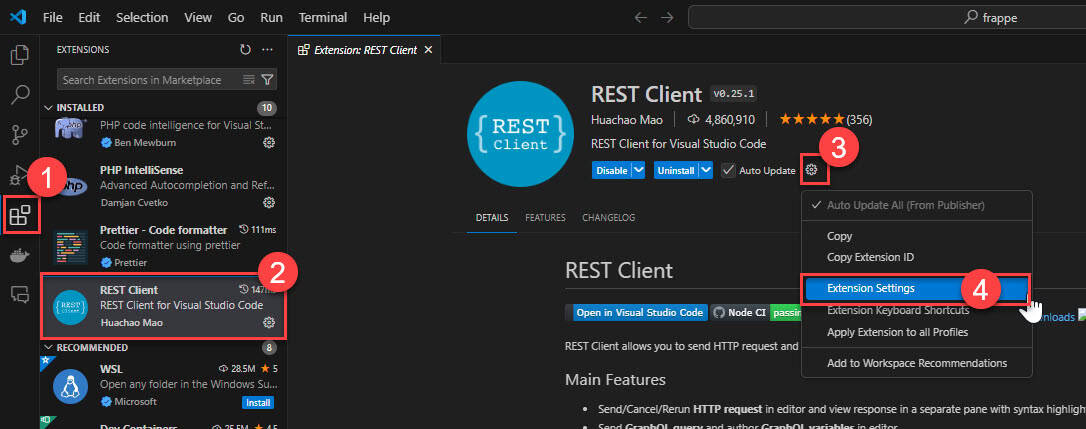Click REST Client detail page gear icon
1086x429 pixels.
click(x=812, y=169)
